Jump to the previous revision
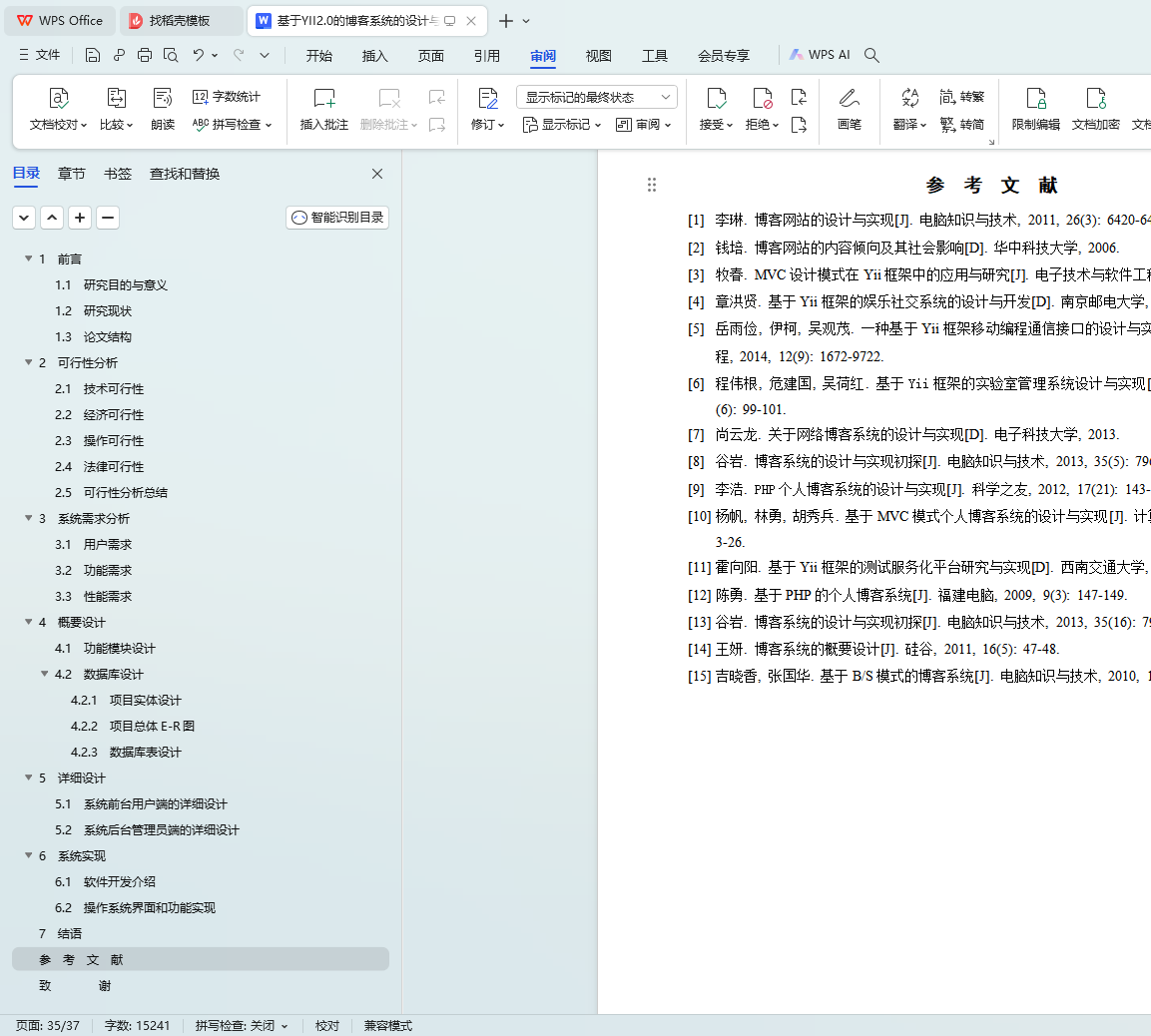 (799, 97)
